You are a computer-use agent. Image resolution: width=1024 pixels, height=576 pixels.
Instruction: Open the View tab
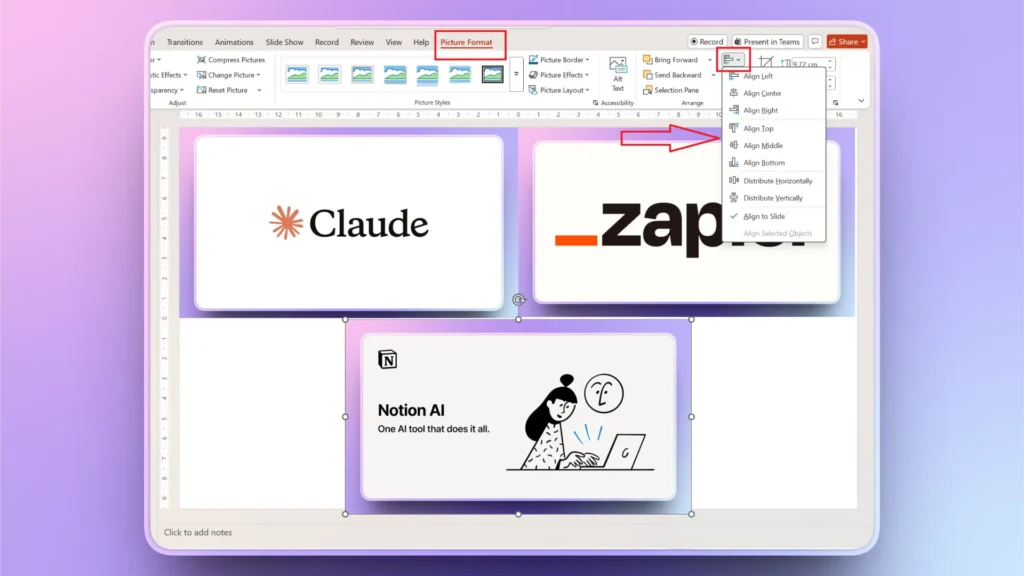tap(393, 42)
